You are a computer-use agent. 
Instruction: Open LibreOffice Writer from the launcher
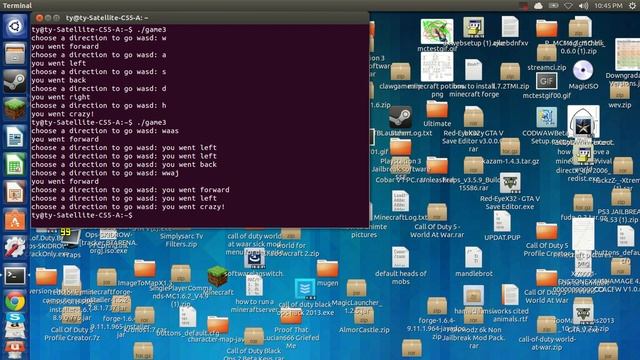tap(15, 137)
